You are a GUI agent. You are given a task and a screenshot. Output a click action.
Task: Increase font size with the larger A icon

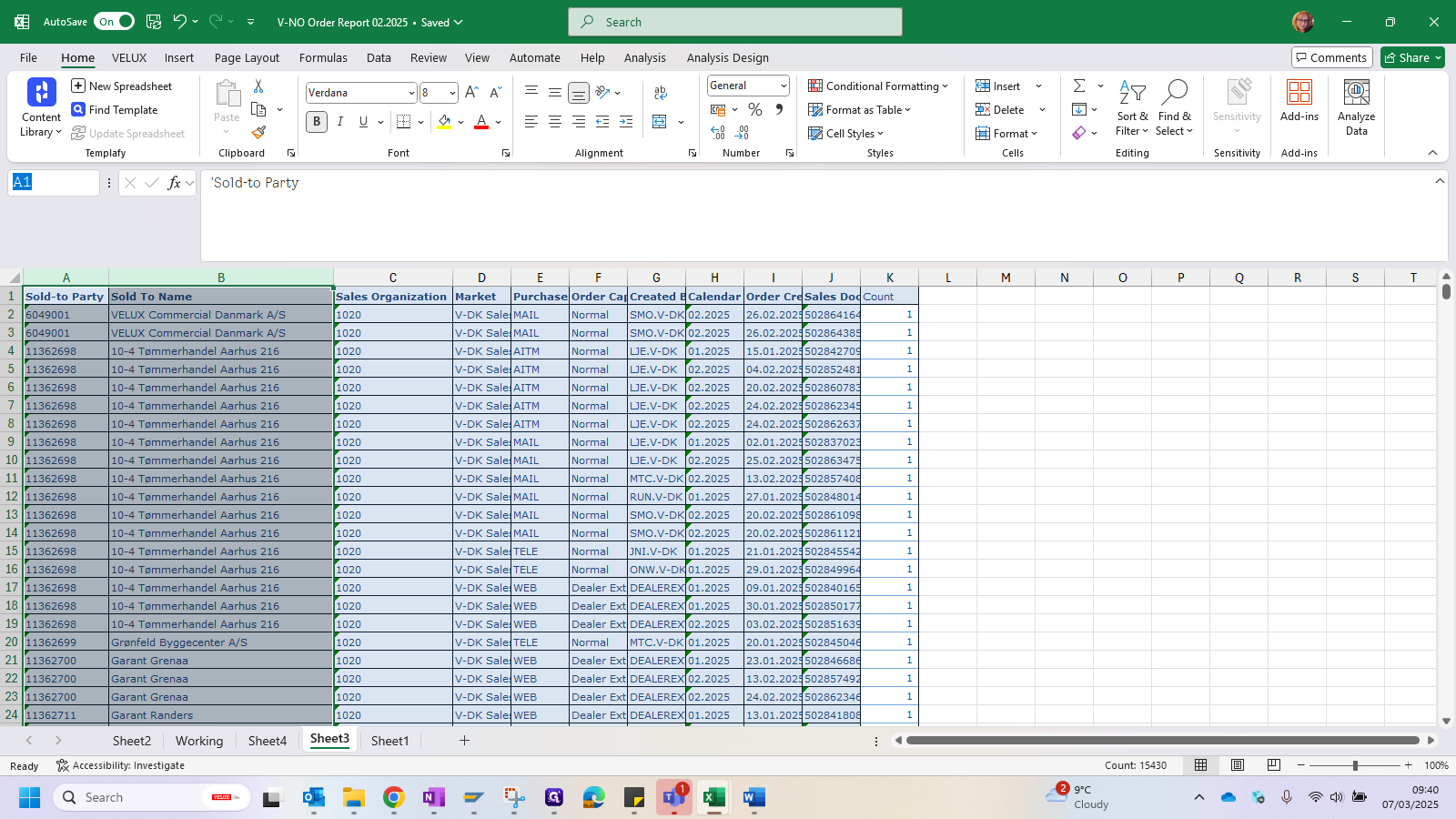pyautogui.click(x=471, y=92)
